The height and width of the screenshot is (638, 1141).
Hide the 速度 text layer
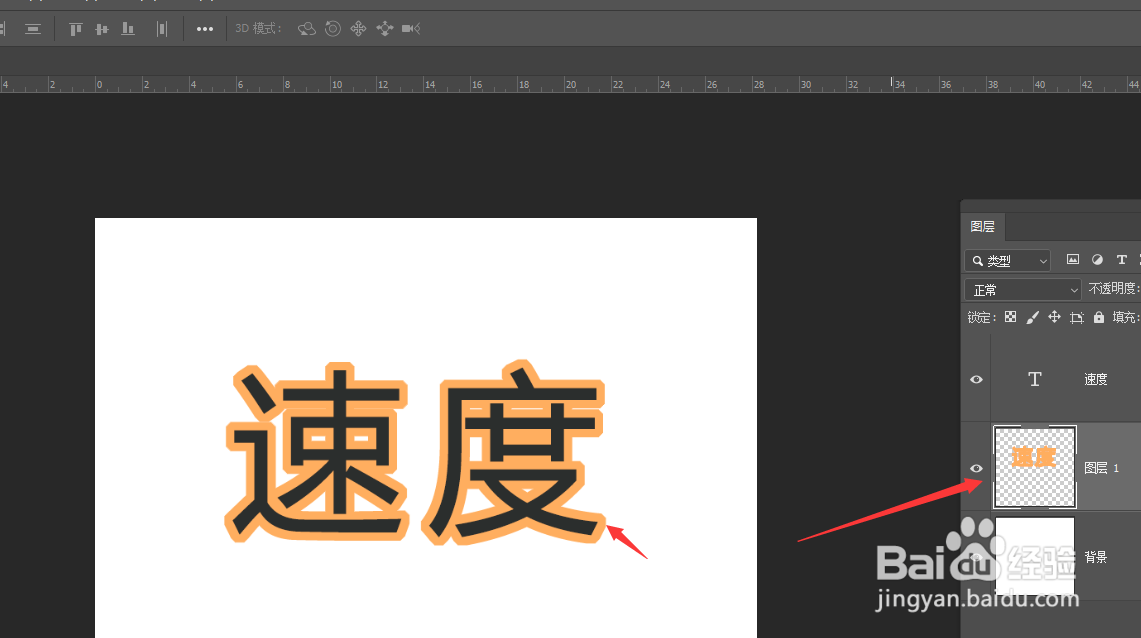pyautogui.click(x=975, y=379)
